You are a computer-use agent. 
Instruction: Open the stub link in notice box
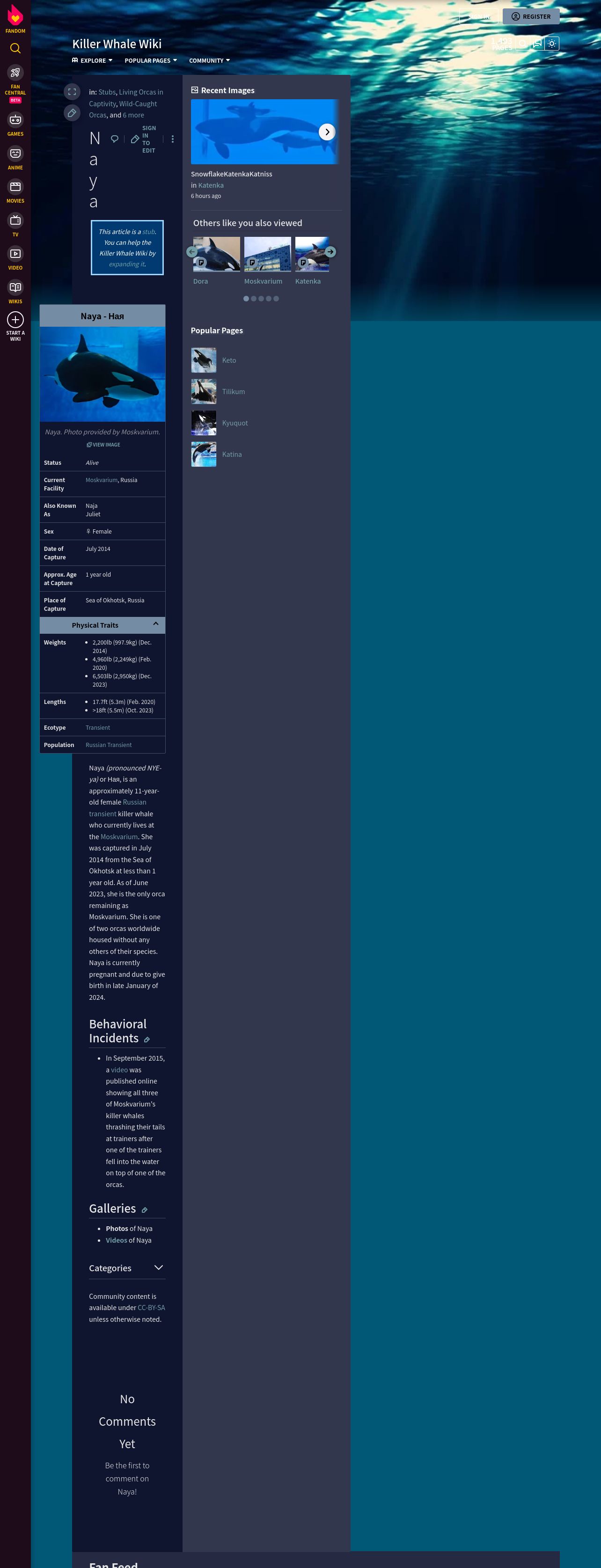(148, 232)
